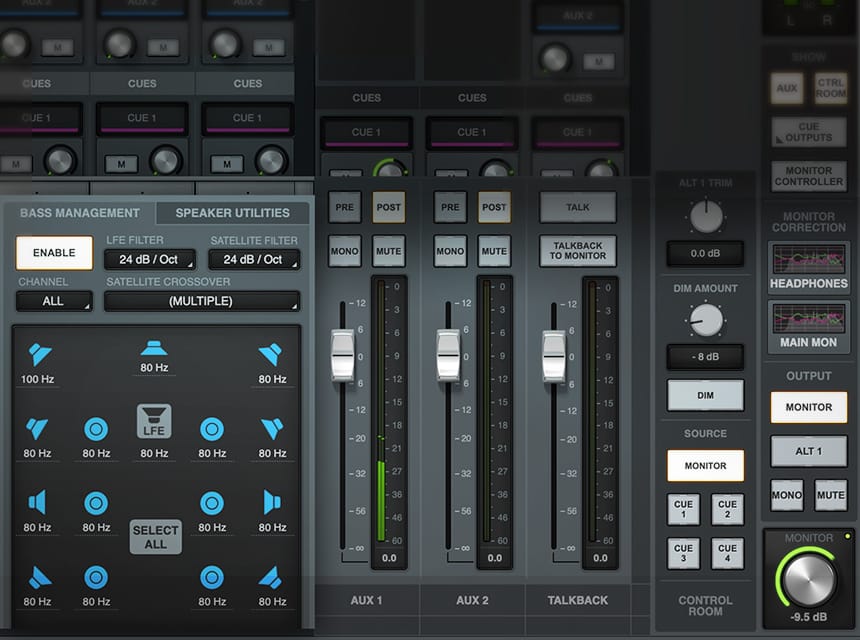Select the MONITOR output button
860x640 pixels.
[808, 407]
